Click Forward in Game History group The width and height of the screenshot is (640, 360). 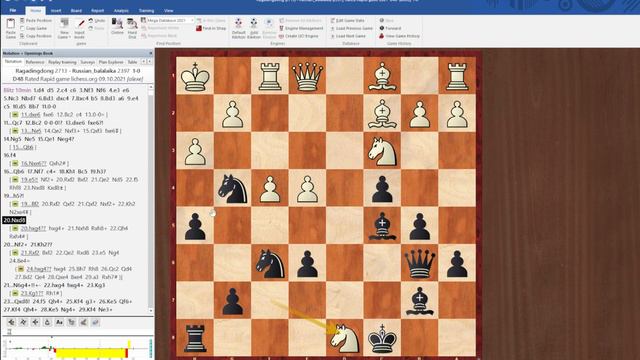390,28
